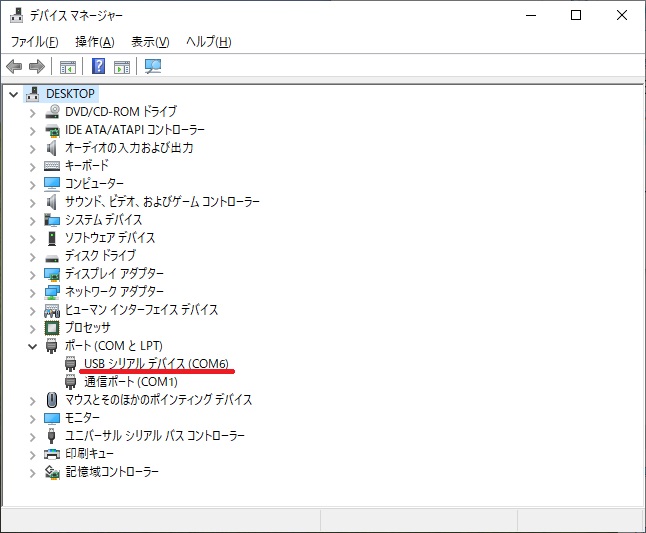Collapse the ポート (COM と LPT) category
The height and width of the screenshot is (533, 646).
point(33,346)
